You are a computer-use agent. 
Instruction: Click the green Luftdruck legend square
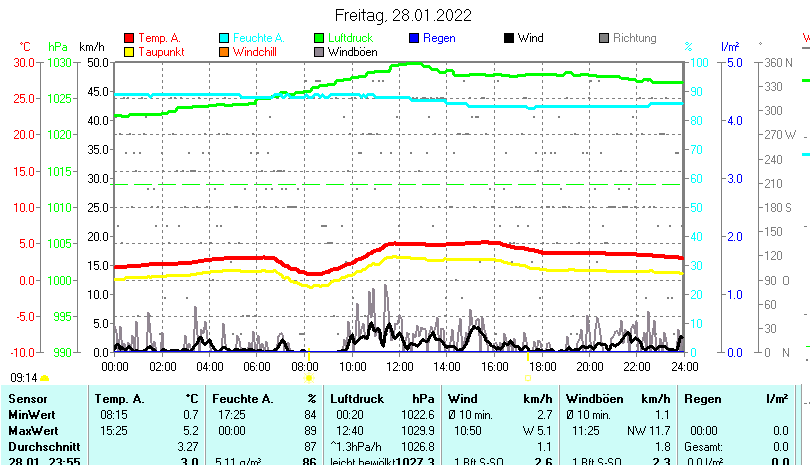click(x=319, y=38)
